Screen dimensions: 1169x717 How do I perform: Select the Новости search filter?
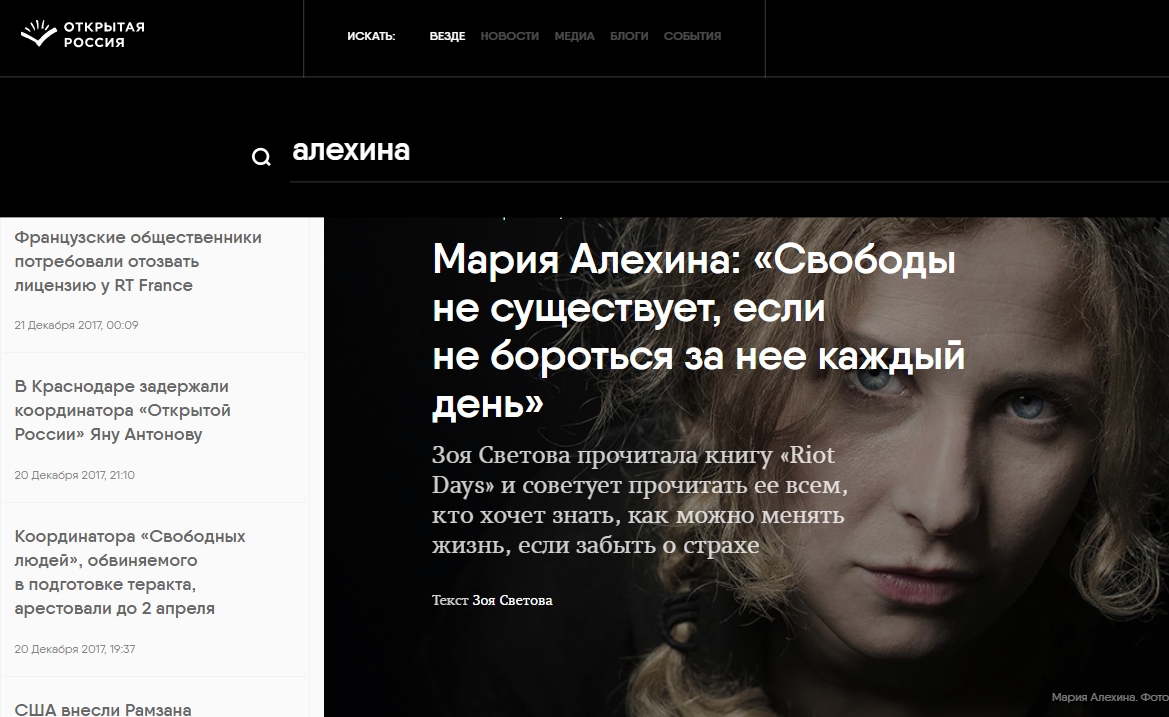[x=509, y=36]
